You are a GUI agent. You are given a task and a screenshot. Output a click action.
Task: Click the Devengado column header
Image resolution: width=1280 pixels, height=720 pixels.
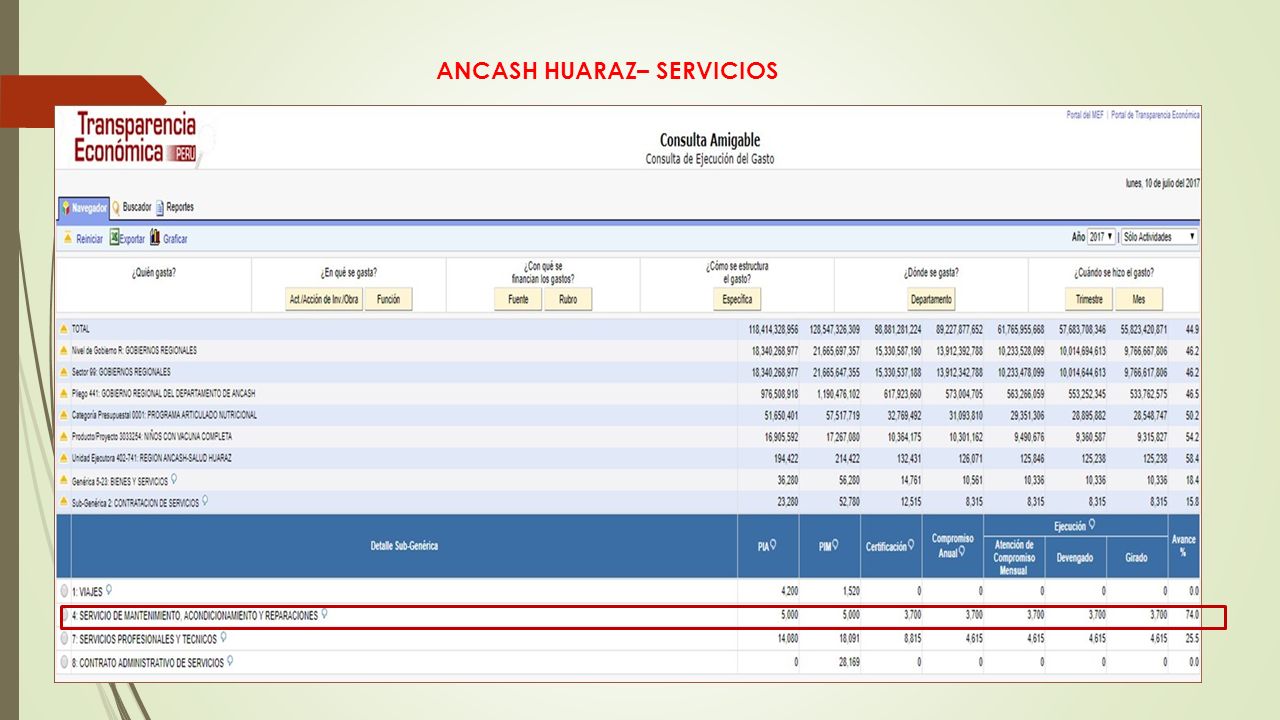pos(1074,558)
